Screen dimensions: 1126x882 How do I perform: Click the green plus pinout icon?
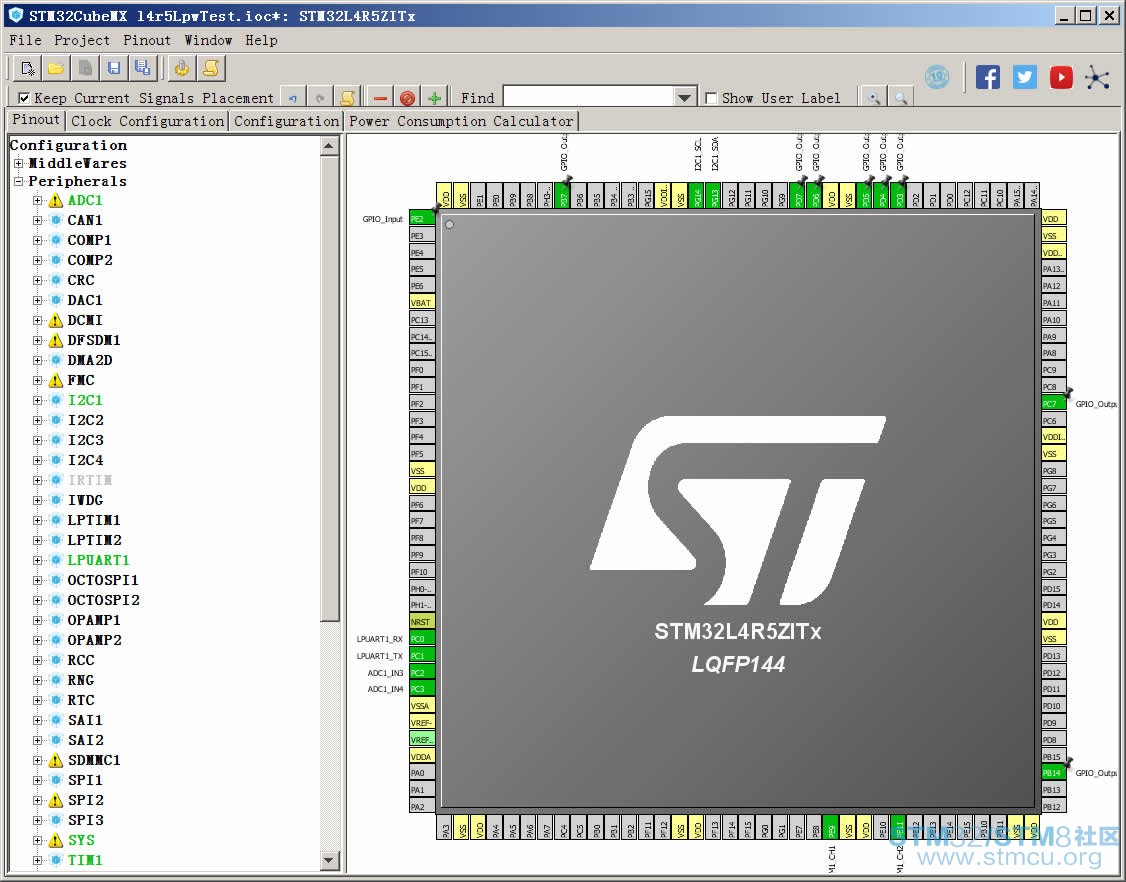434,98
